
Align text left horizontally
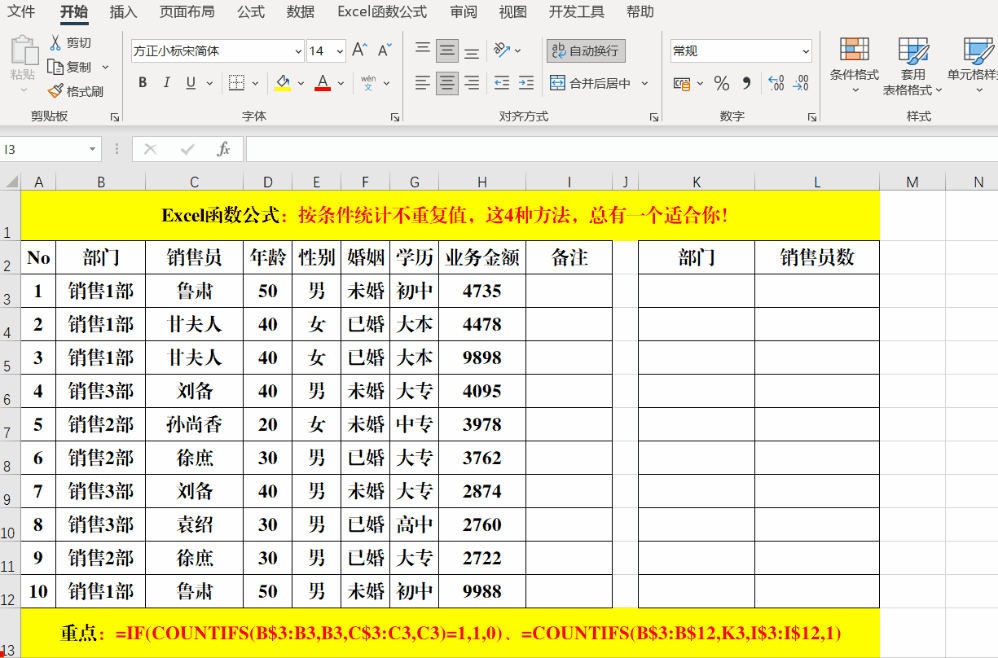click(423, 83)
